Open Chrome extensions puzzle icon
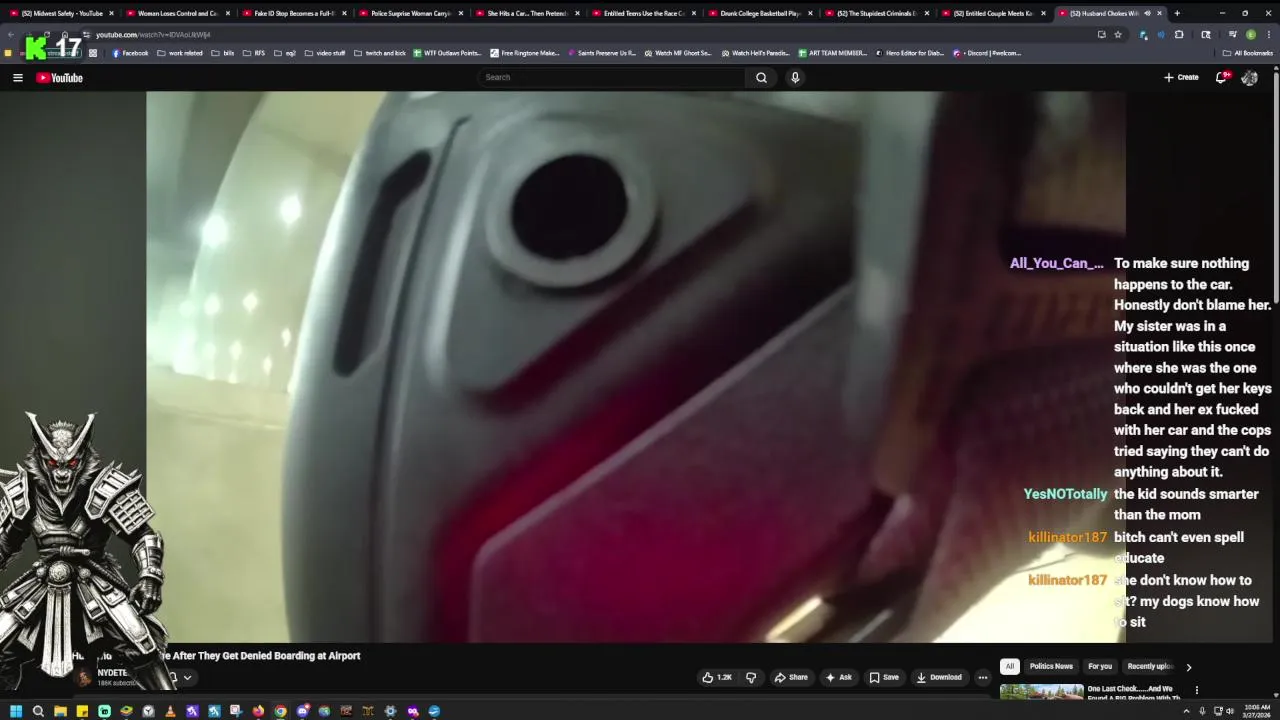Viewport: 1280px width, 720px height. pyautogui.click(x=1179, y=34)
